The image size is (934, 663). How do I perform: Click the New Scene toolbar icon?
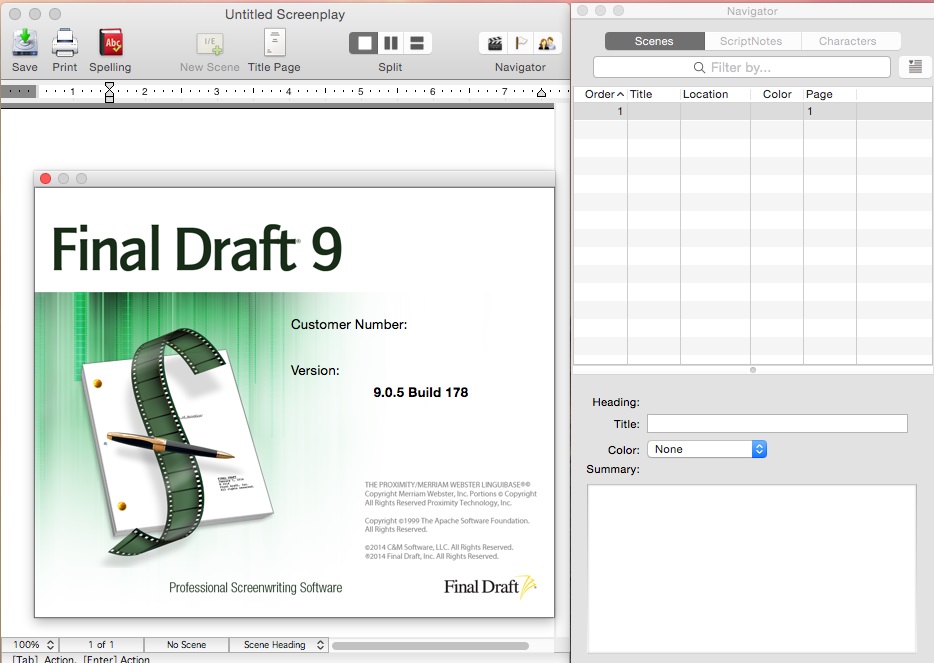coord(210,43)
